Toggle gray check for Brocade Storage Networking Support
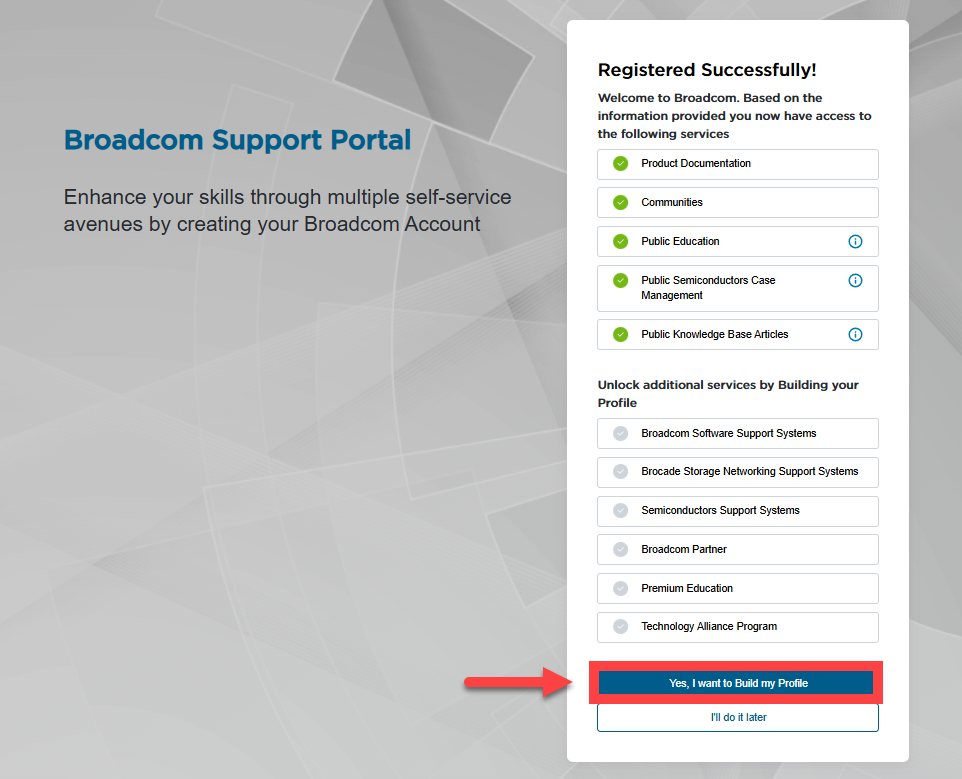962x779 pixels. click(620, 472)
